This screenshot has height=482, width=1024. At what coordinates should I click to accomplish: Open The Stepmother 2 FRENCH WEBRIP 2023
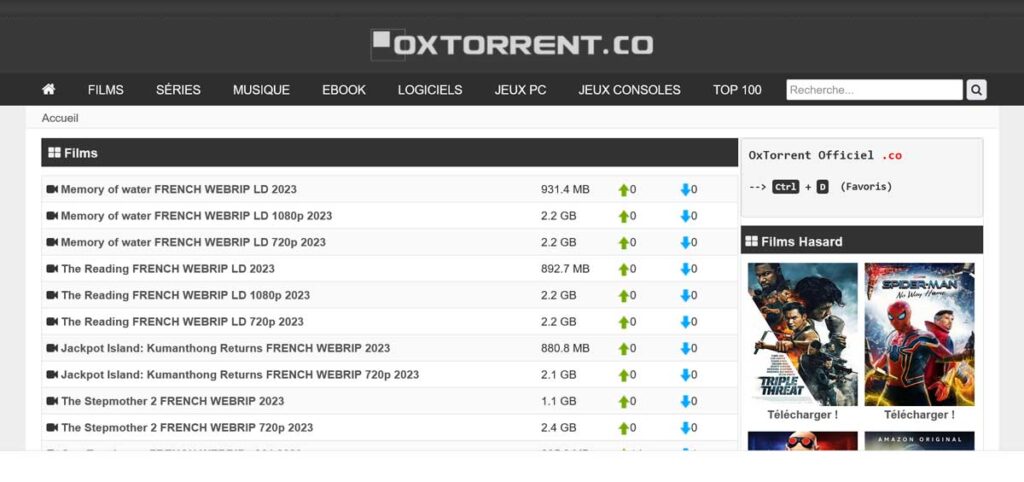point(172,401)
